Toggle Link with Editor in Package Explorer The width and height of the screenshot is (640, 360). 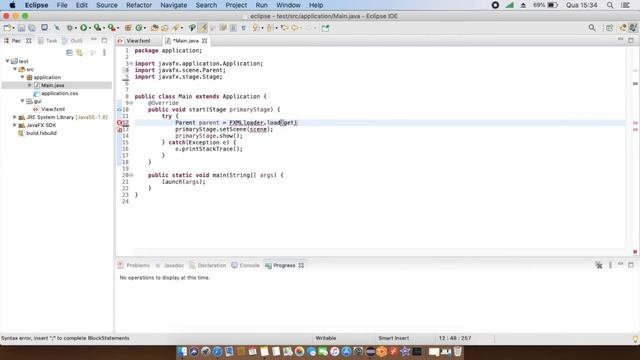tap(80, 53)
